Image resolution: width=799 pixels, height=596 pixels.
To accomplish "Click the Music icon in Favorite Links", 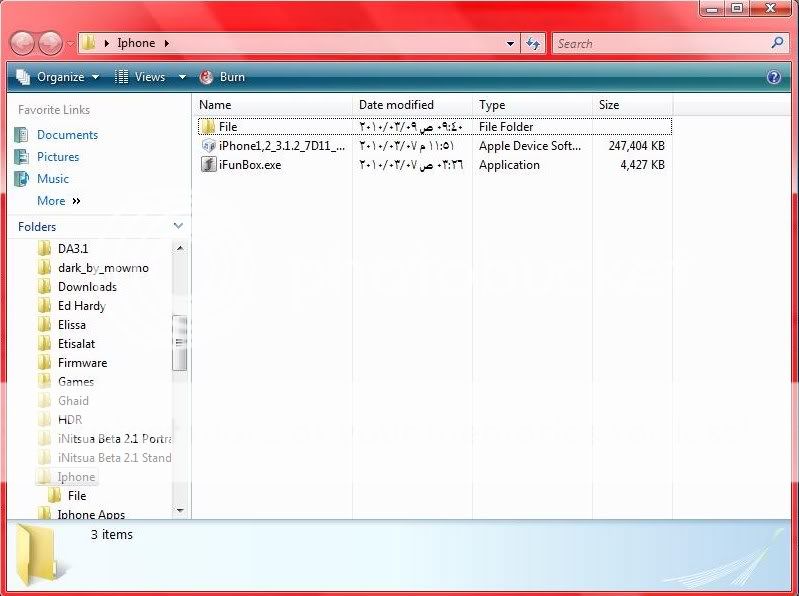I will pos(21,179).
